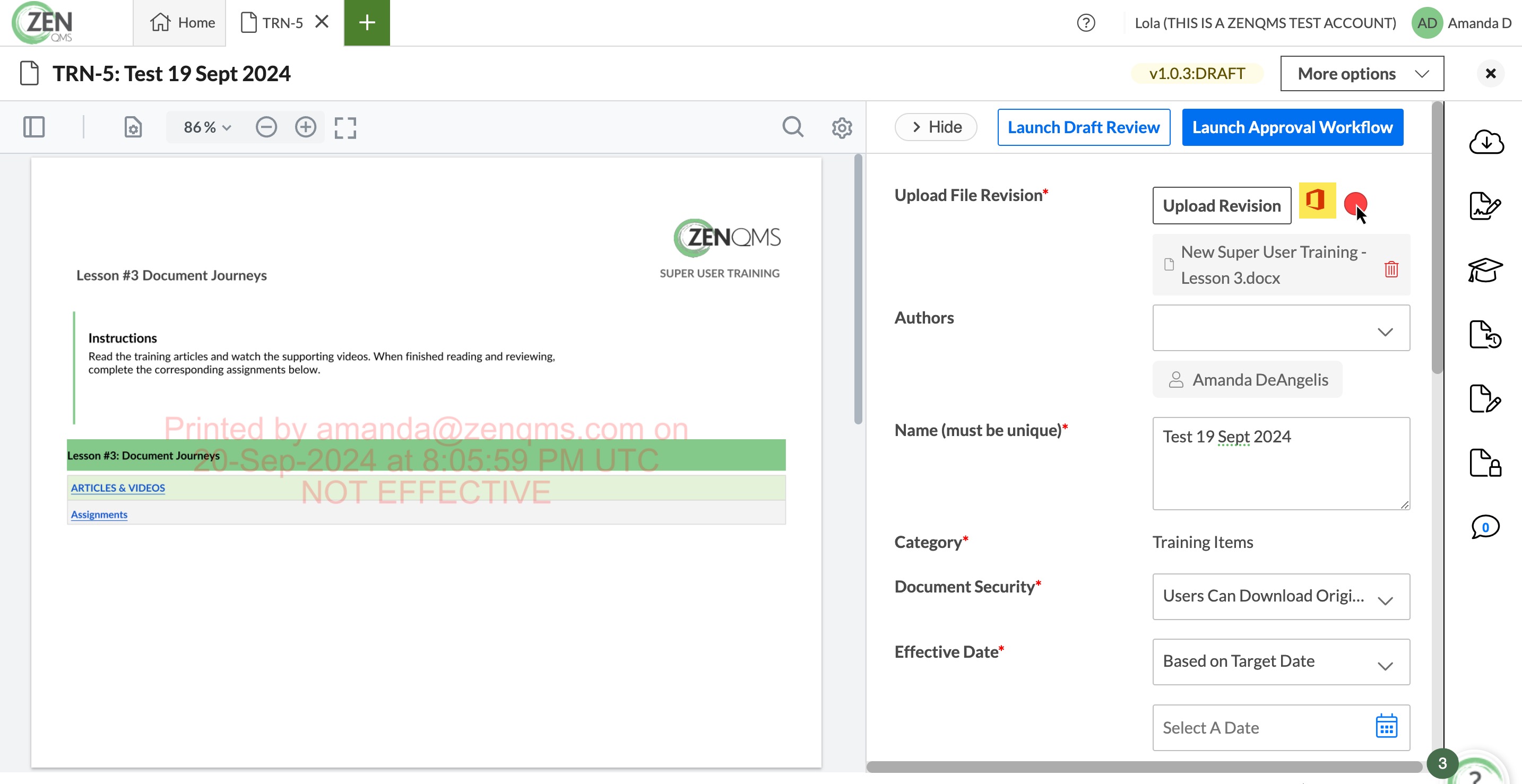Expand the More options dropdown

coord(1362,73)
